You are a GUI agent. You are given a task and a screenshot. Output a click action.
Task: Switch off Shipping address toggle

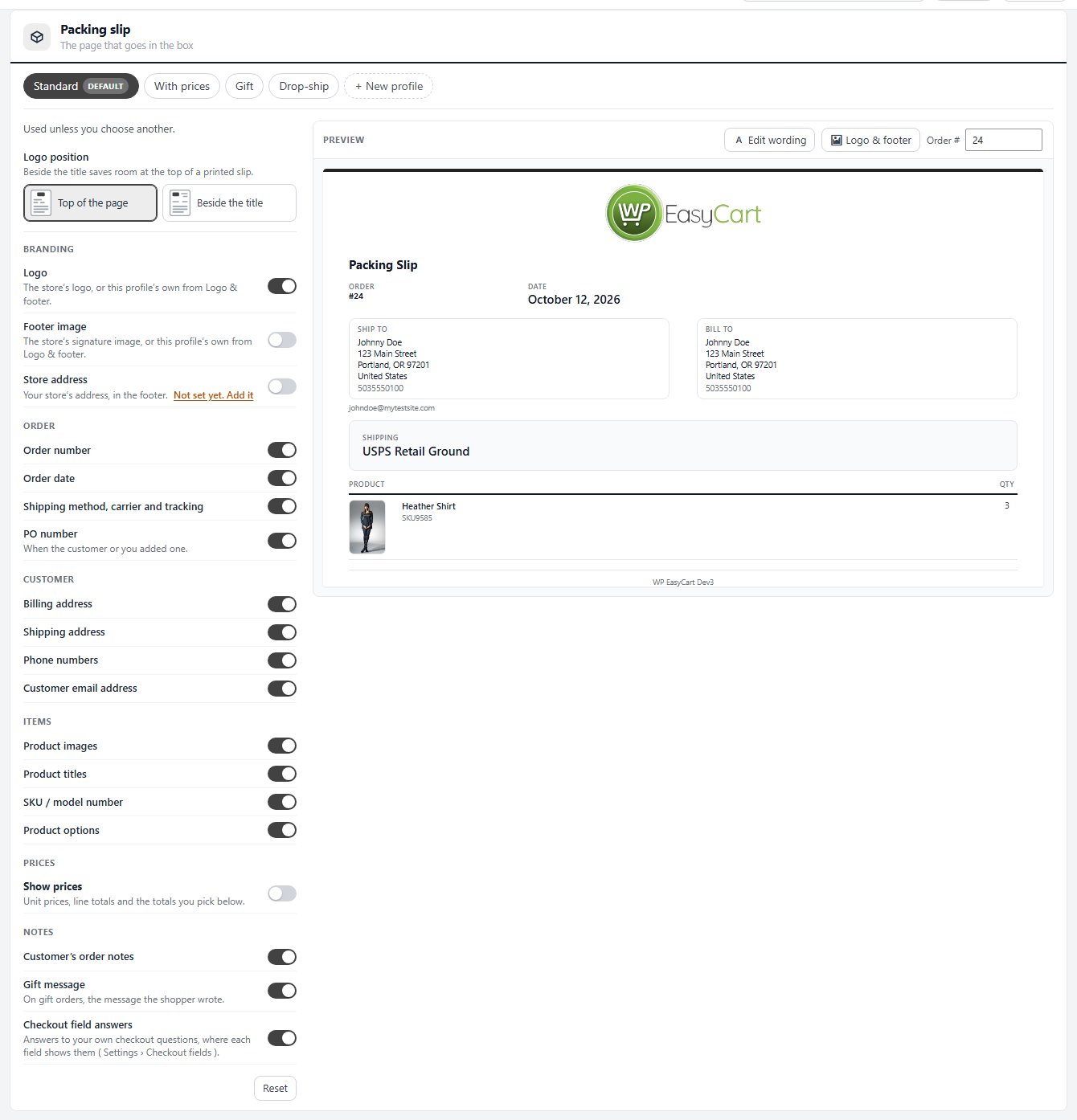[x=282, y=632]
